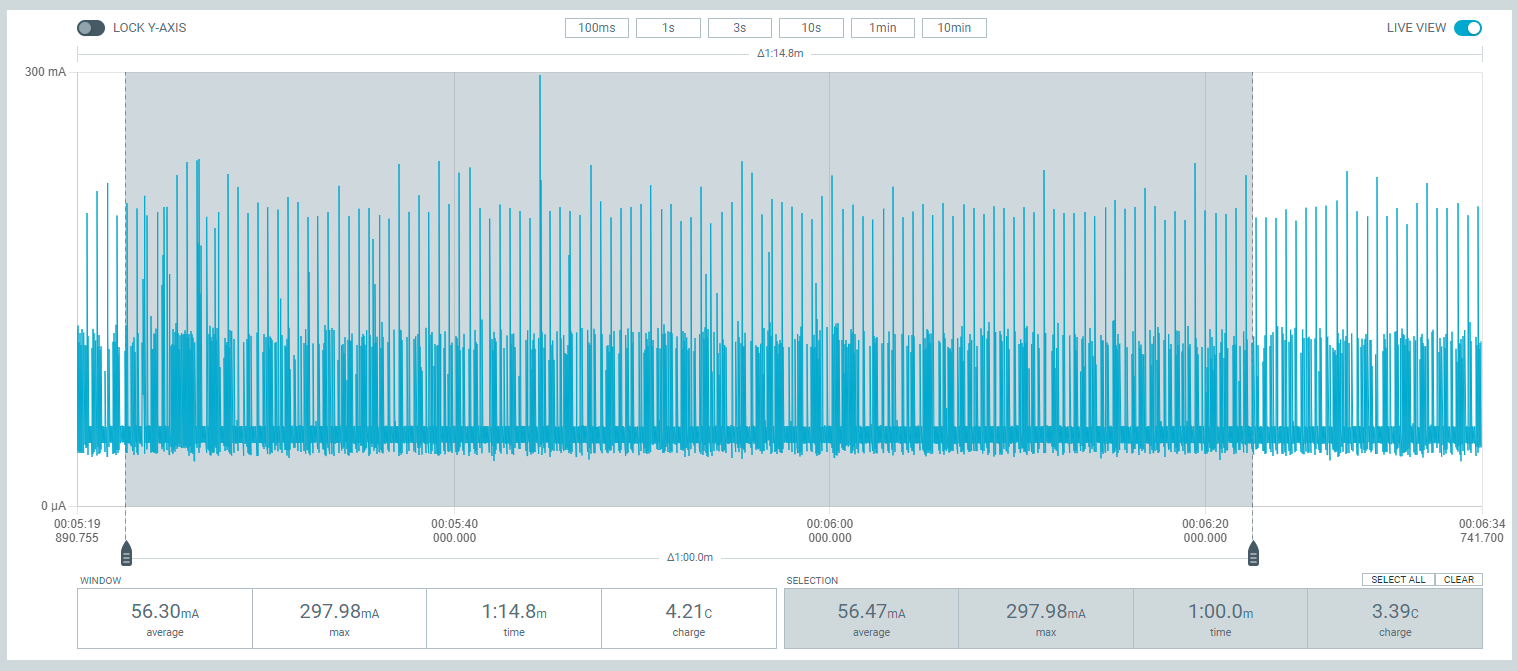Click the window max 297.98 mA value
The image size is (1518, 671).
point(339,613)
